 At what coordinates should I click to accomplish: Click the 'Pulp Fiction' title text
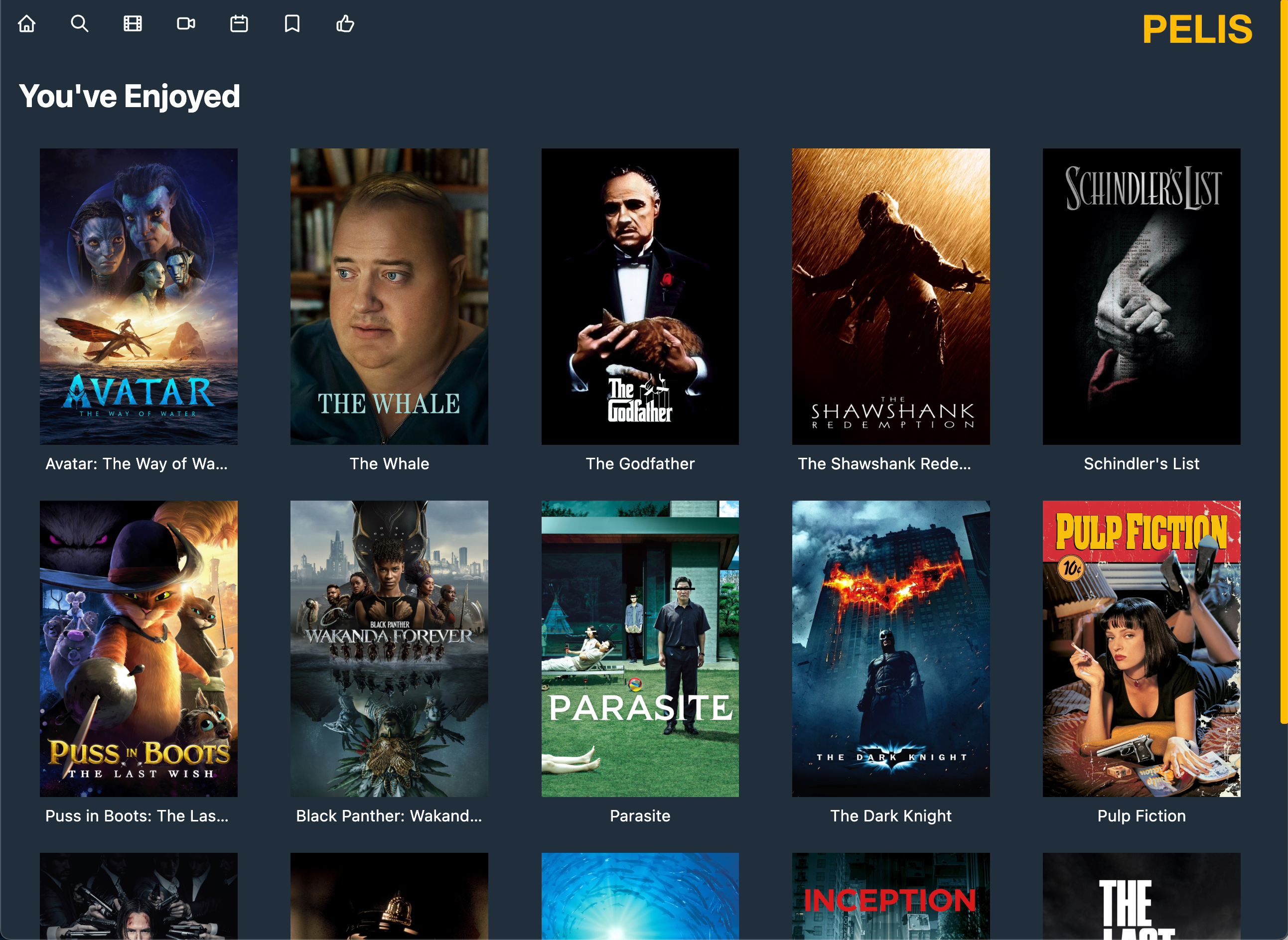click(1142, 816)
